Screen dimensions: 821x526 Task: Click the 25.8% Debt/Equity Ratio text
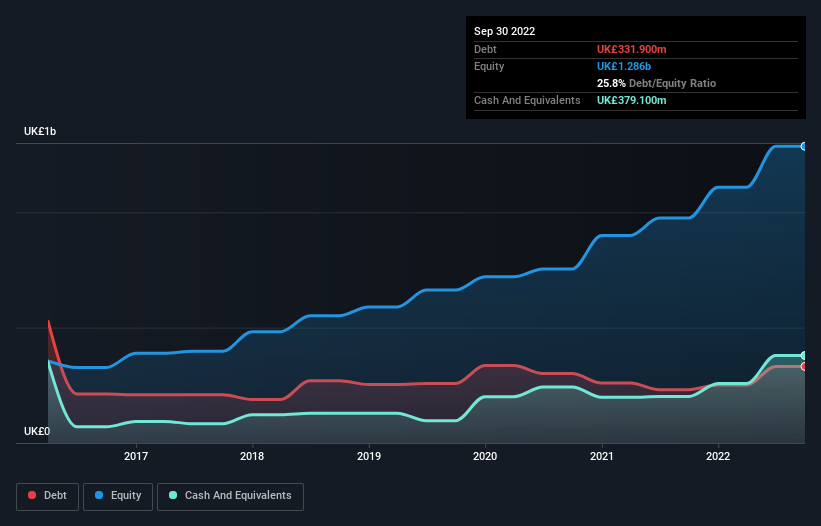click(x=656, y=83)
